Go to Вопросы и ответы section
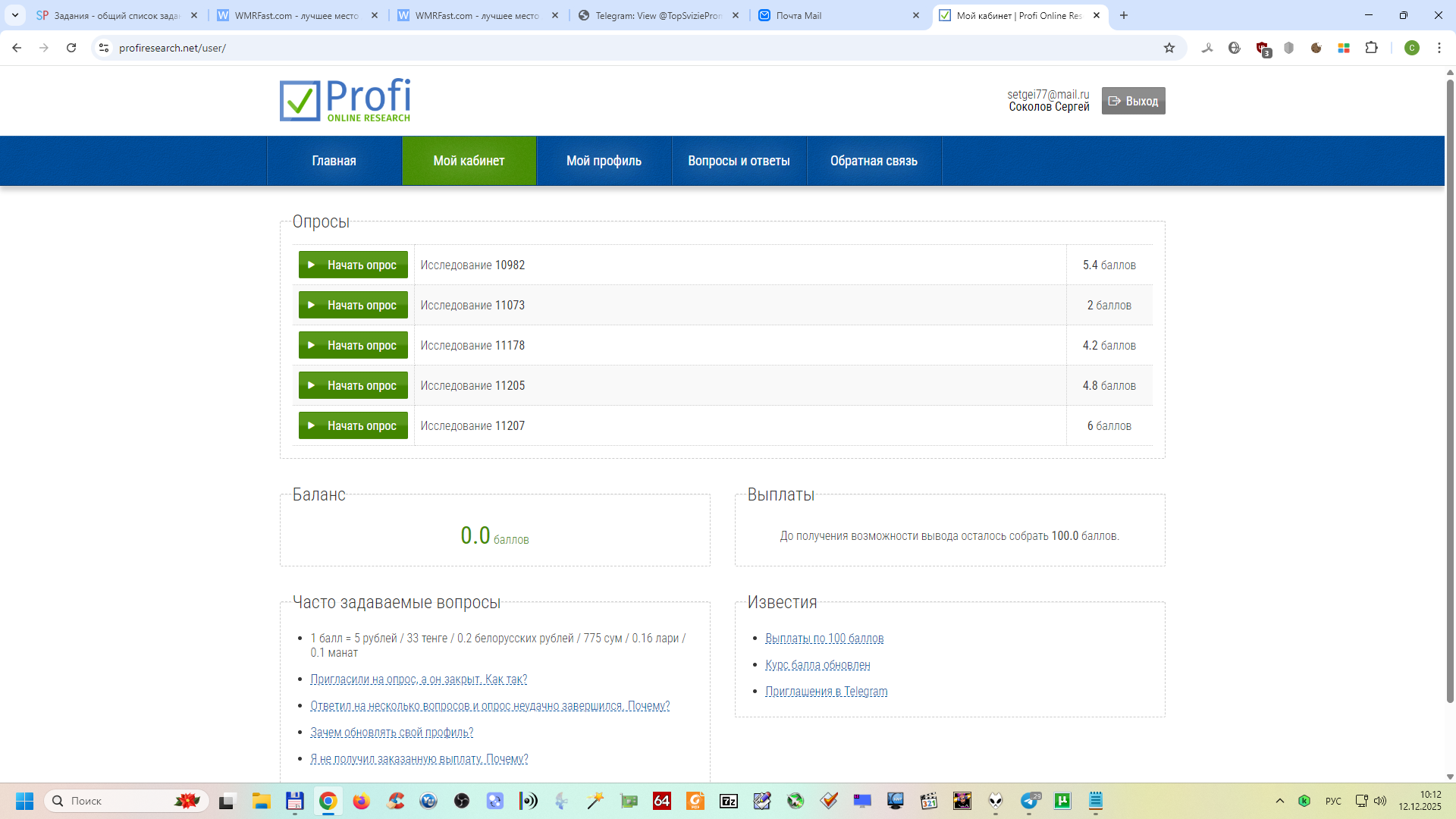The height and width of the screenshot is (819, 1456). coord(739,161)
